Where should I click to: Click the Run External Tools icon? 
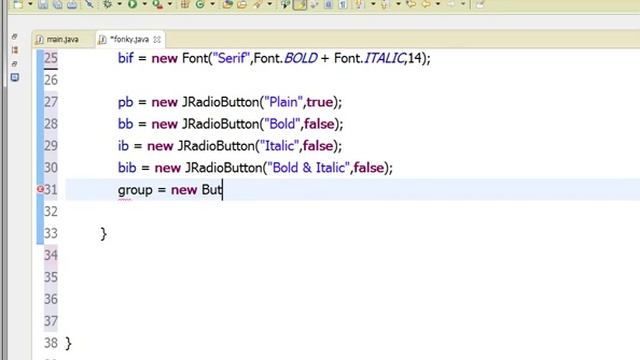[158, 4]
